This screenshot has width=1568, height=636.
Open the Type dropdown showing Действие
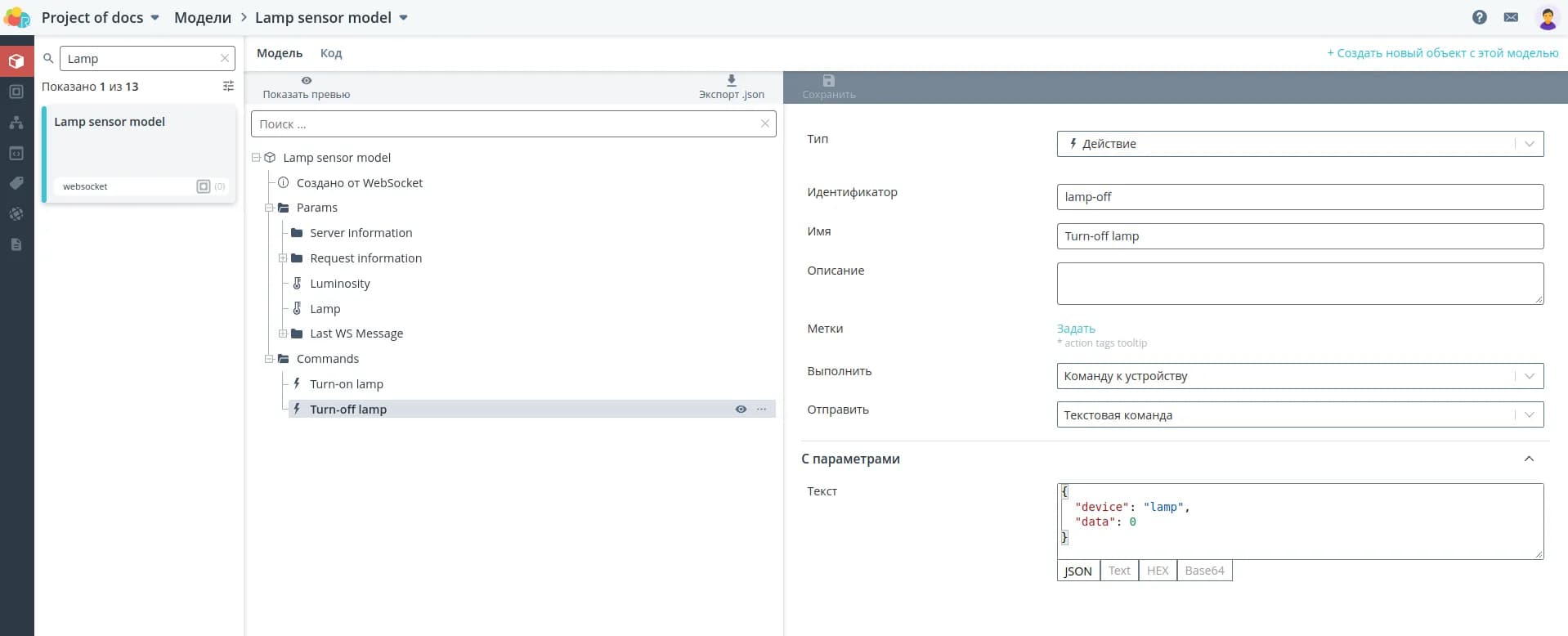coord(1299,144)
